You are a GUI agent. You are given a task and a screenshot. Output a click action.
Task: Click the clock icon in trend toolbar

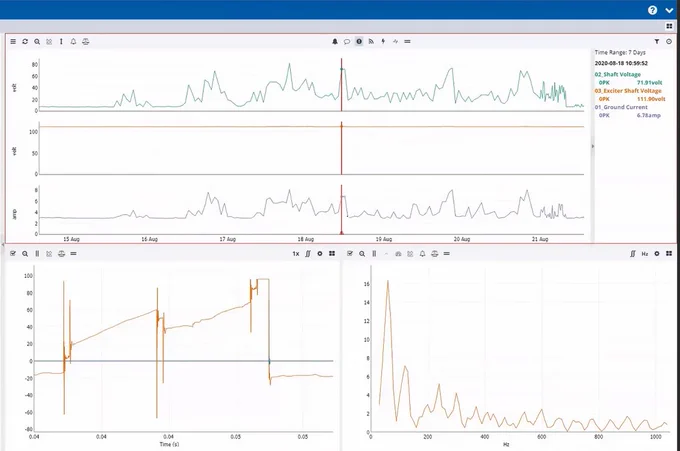pos(669,42)
